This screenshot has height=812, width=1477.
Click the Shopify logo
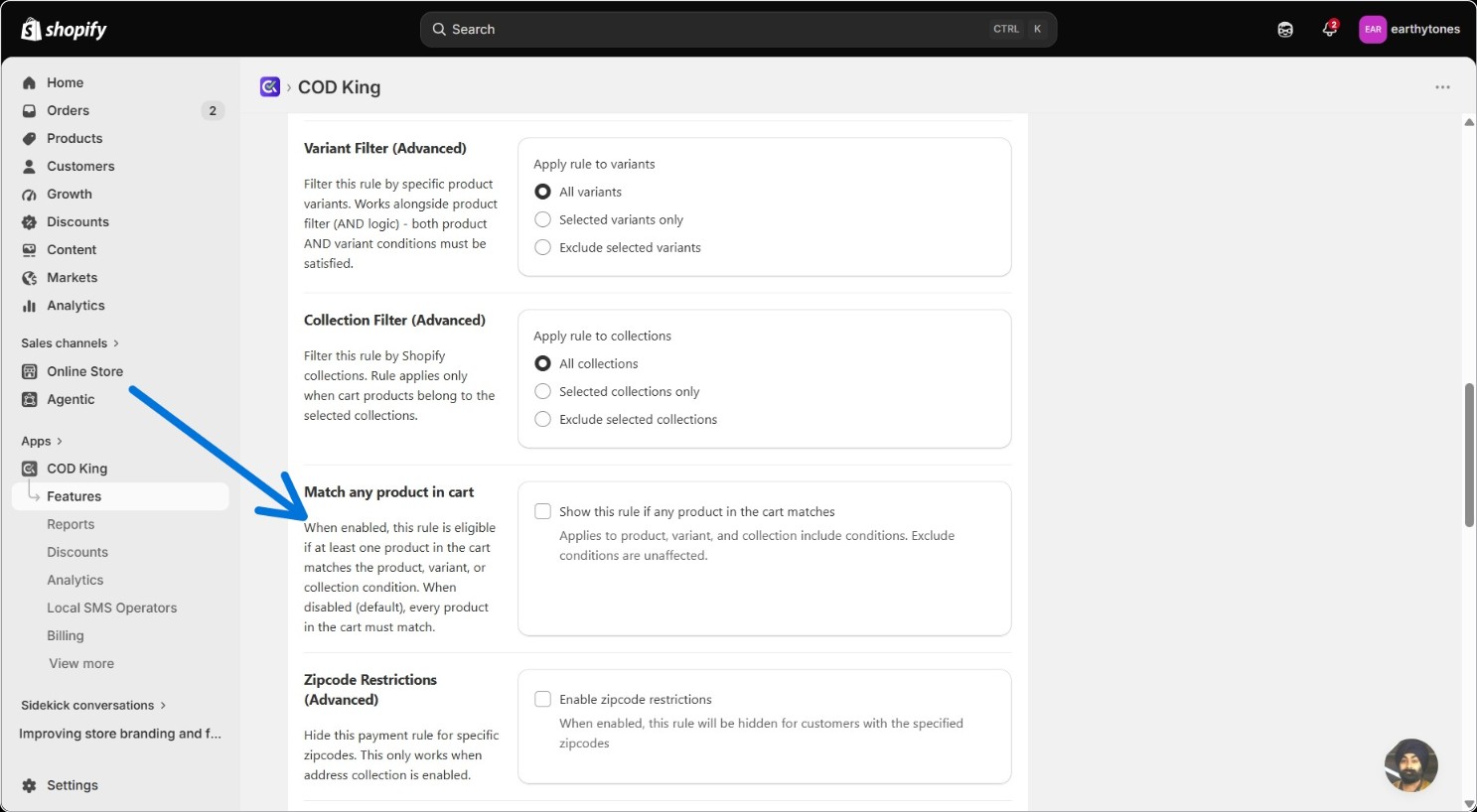[x=64, y=30]
